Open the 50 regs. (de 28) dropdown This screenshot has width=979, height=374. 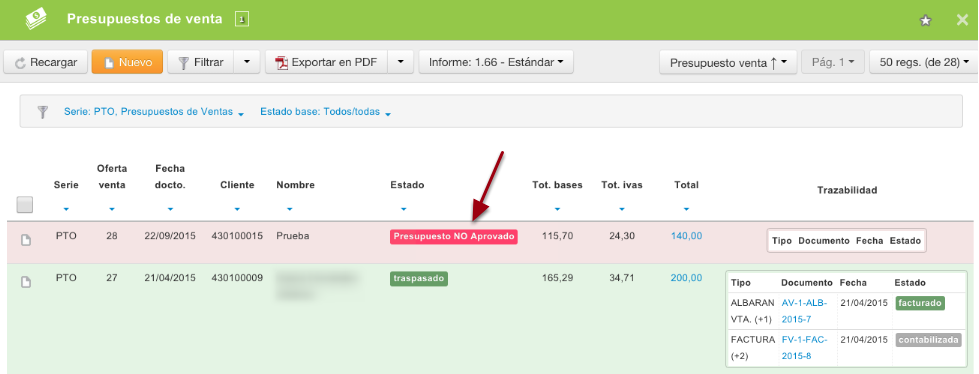pos(923,62)
